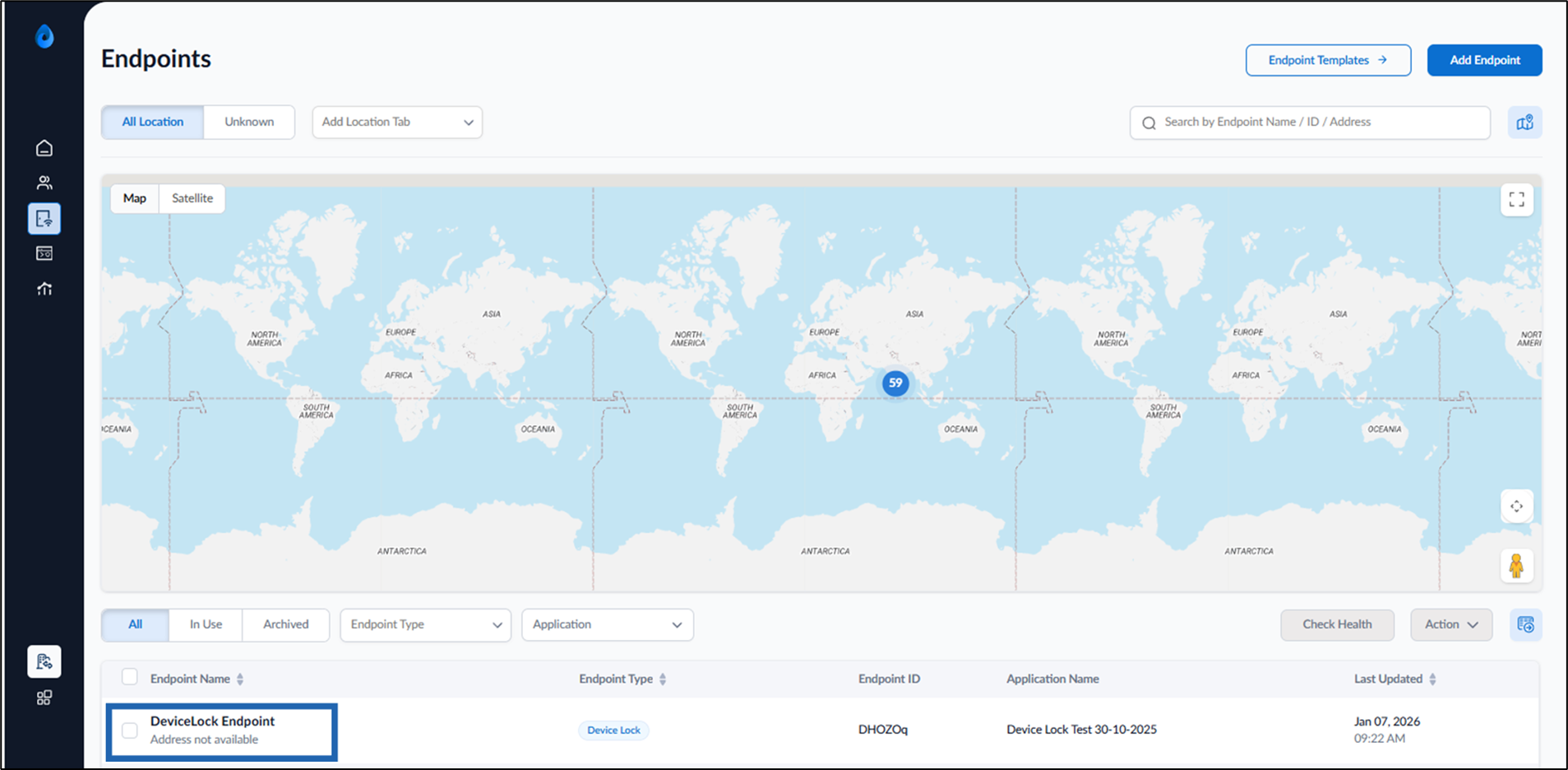This screenshot has height=770, width=1568.
Task: Sort by Endpoint Name arrows
Action: (x=240, y=679)
